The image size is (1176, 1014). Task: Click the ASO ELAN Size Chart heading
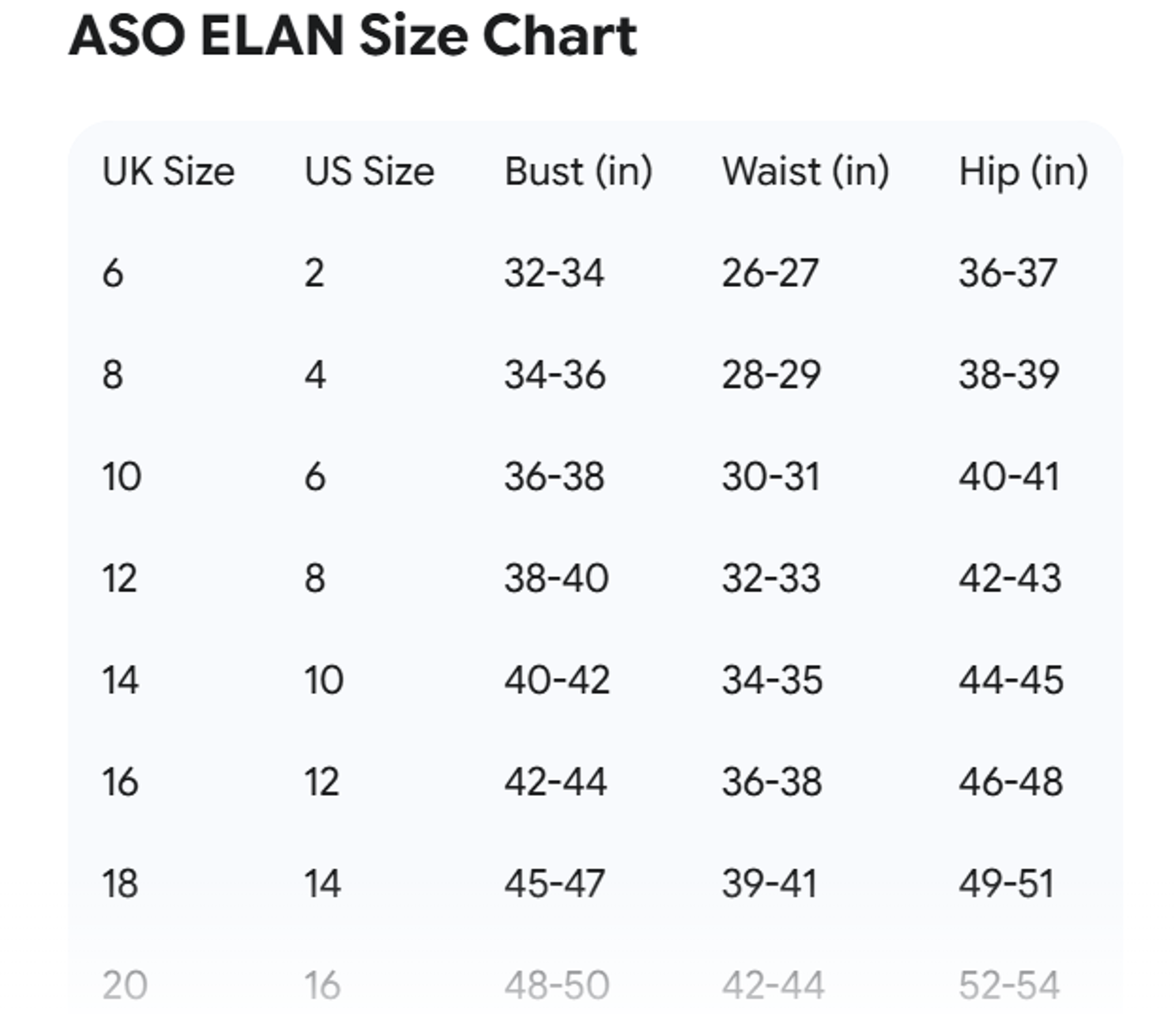(x=353, y=36)
